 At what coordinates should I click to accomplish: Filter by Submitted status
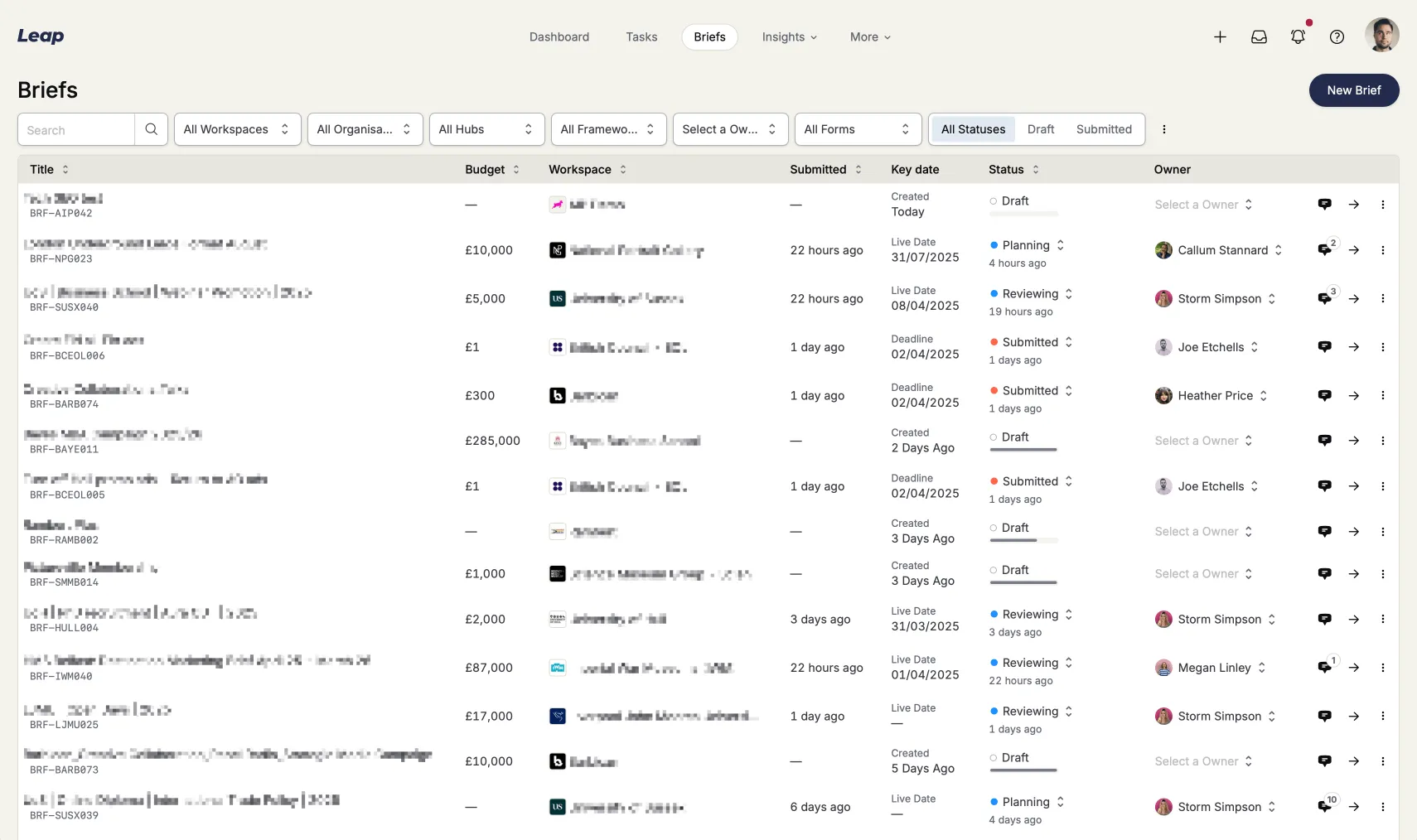pos(1103,129)
